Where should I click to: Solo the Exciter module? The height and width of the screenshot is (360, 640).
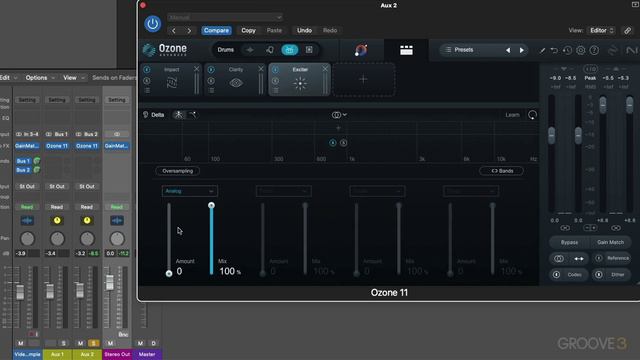(276, 81)
